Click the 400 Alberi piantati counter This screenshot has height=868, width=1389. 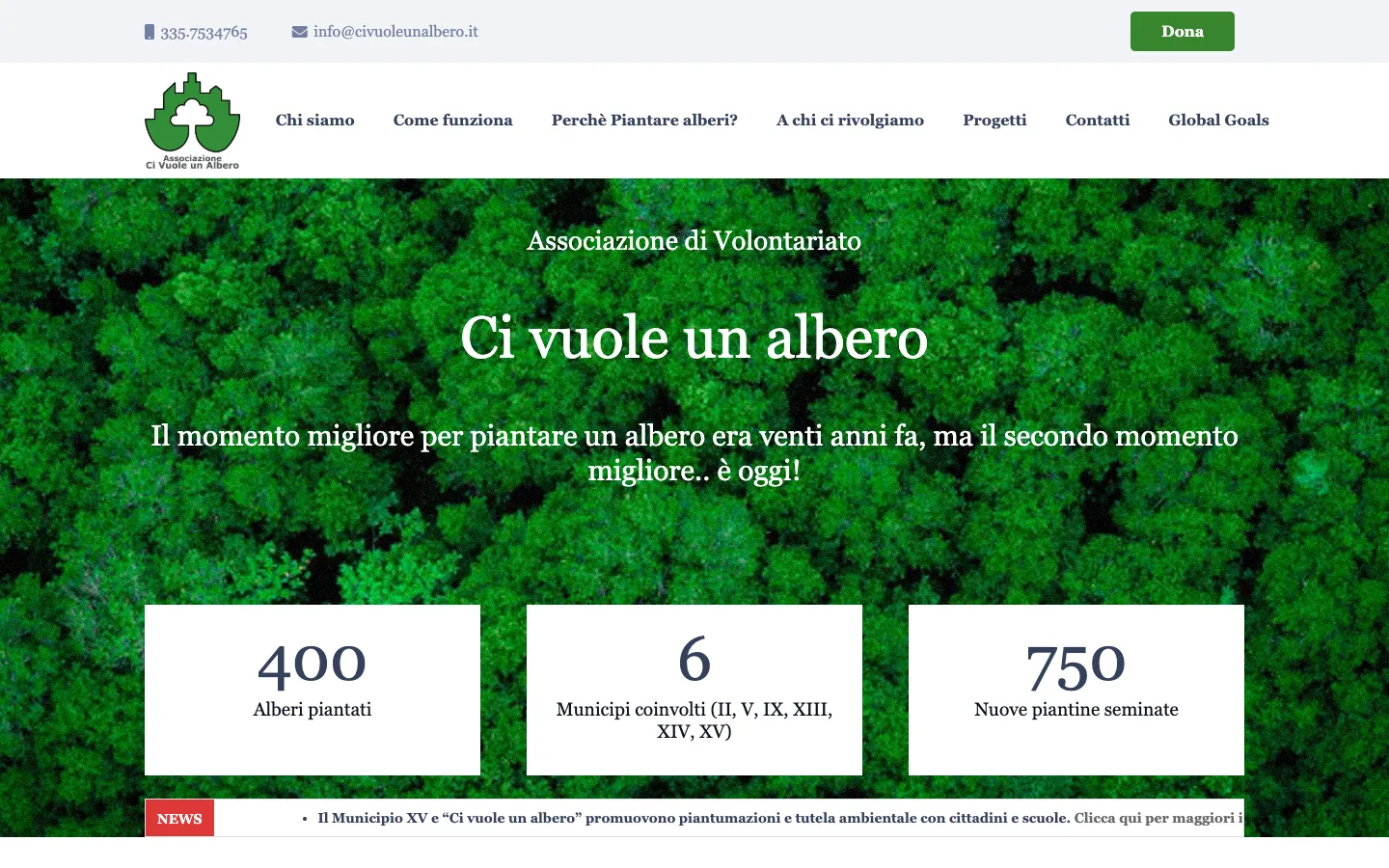pos(313,690)
